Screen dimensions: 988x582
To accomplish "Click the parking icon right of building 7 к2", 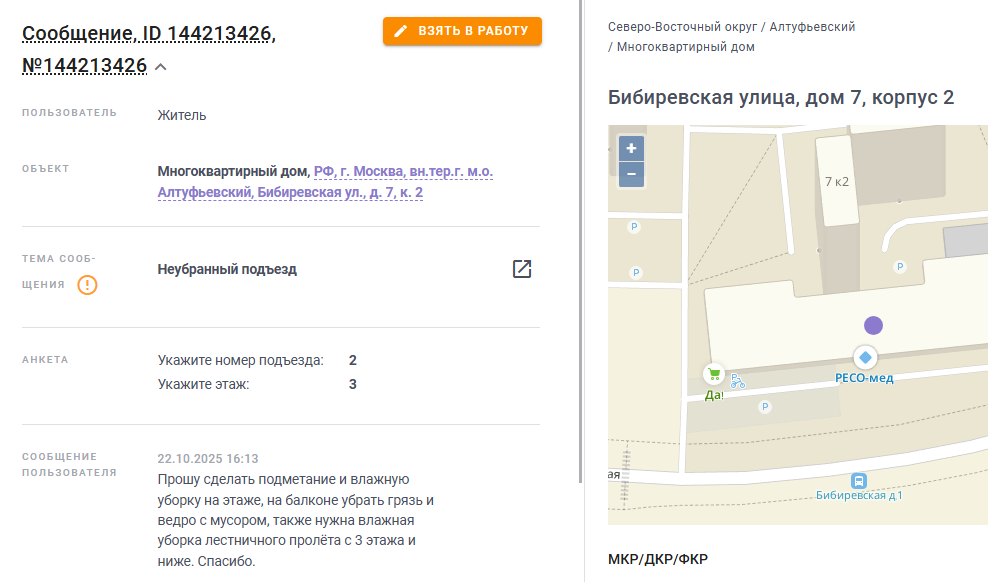I will point(900,267).
